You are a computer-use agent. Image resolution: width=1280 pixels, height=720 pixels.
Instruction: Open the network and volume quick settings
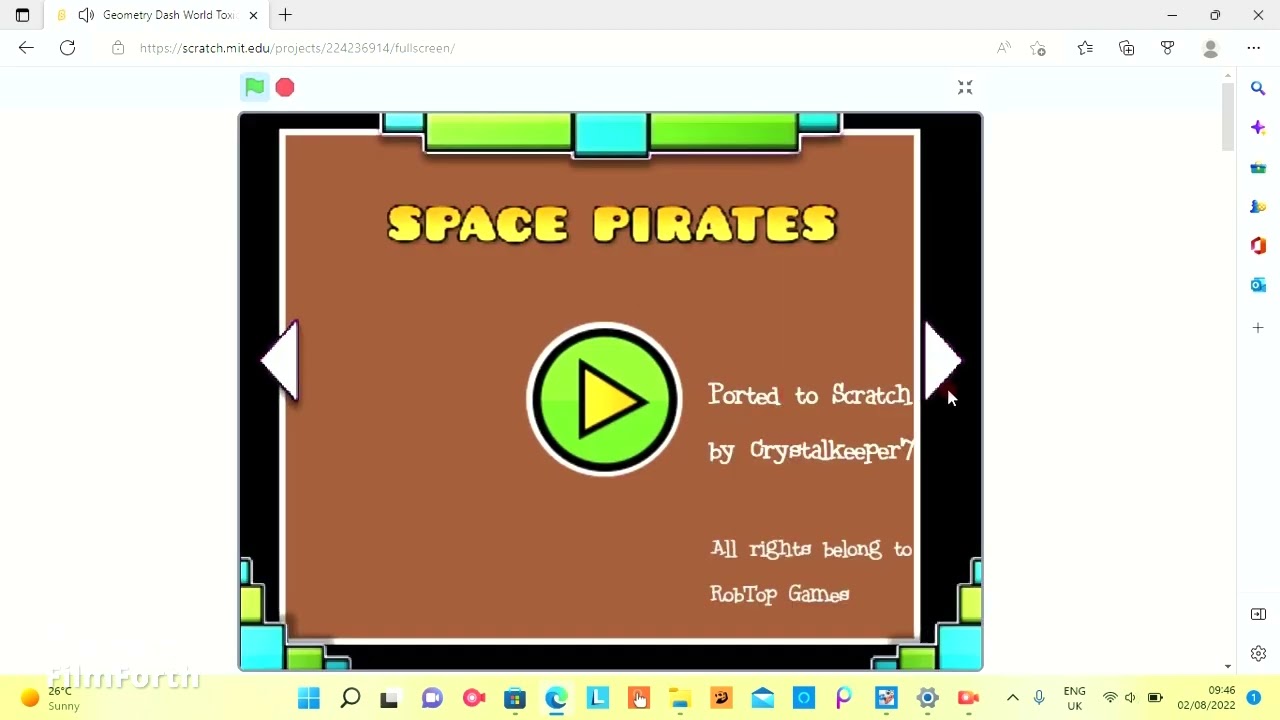pyautogui.click(x=1132, y=698)
